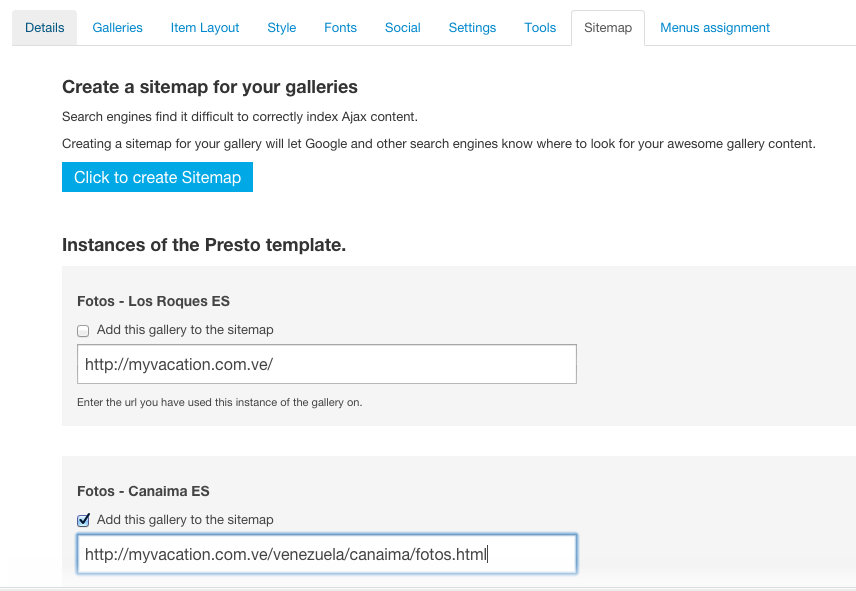Open the Tools tab
This screenshot has width=856, height=591.
[540, 28]
